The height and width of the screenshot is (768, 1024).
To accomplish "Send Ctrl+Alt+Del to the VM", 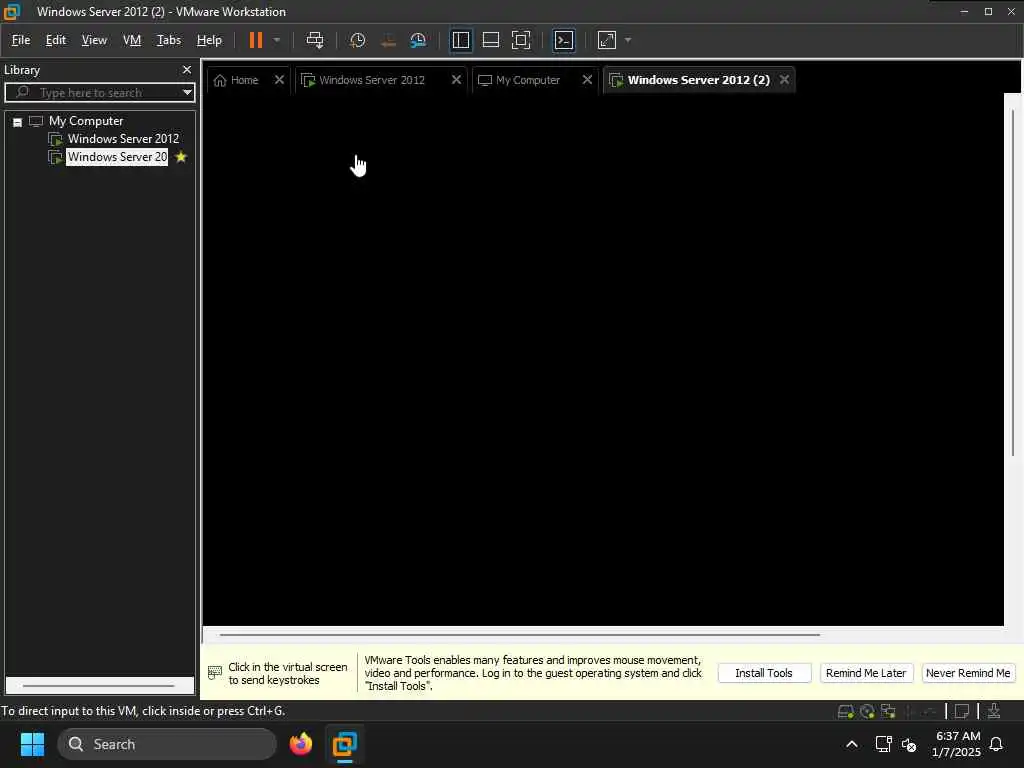I will 315,40.
